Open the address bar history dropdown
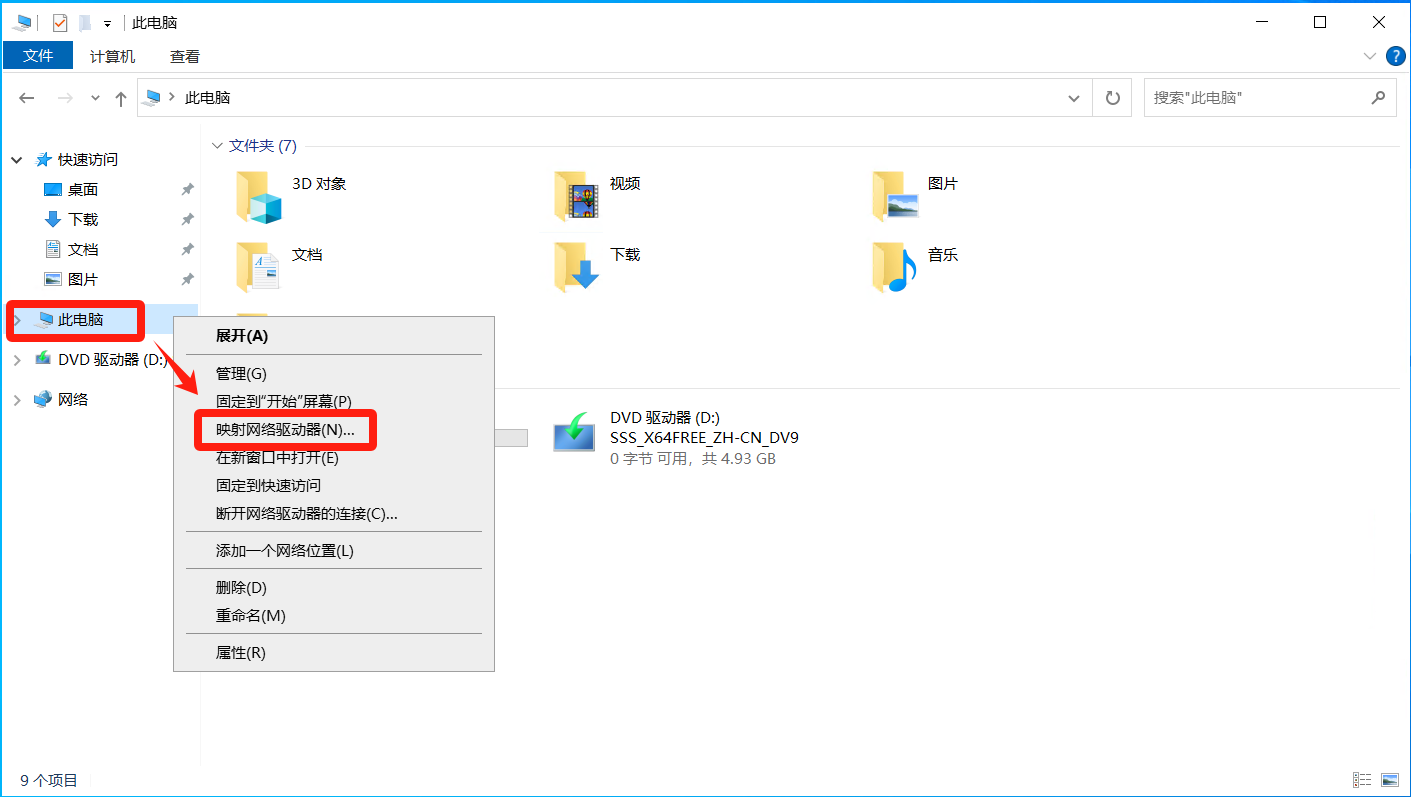Viewport: 1411px width, 797px height. click(1074, 98)
